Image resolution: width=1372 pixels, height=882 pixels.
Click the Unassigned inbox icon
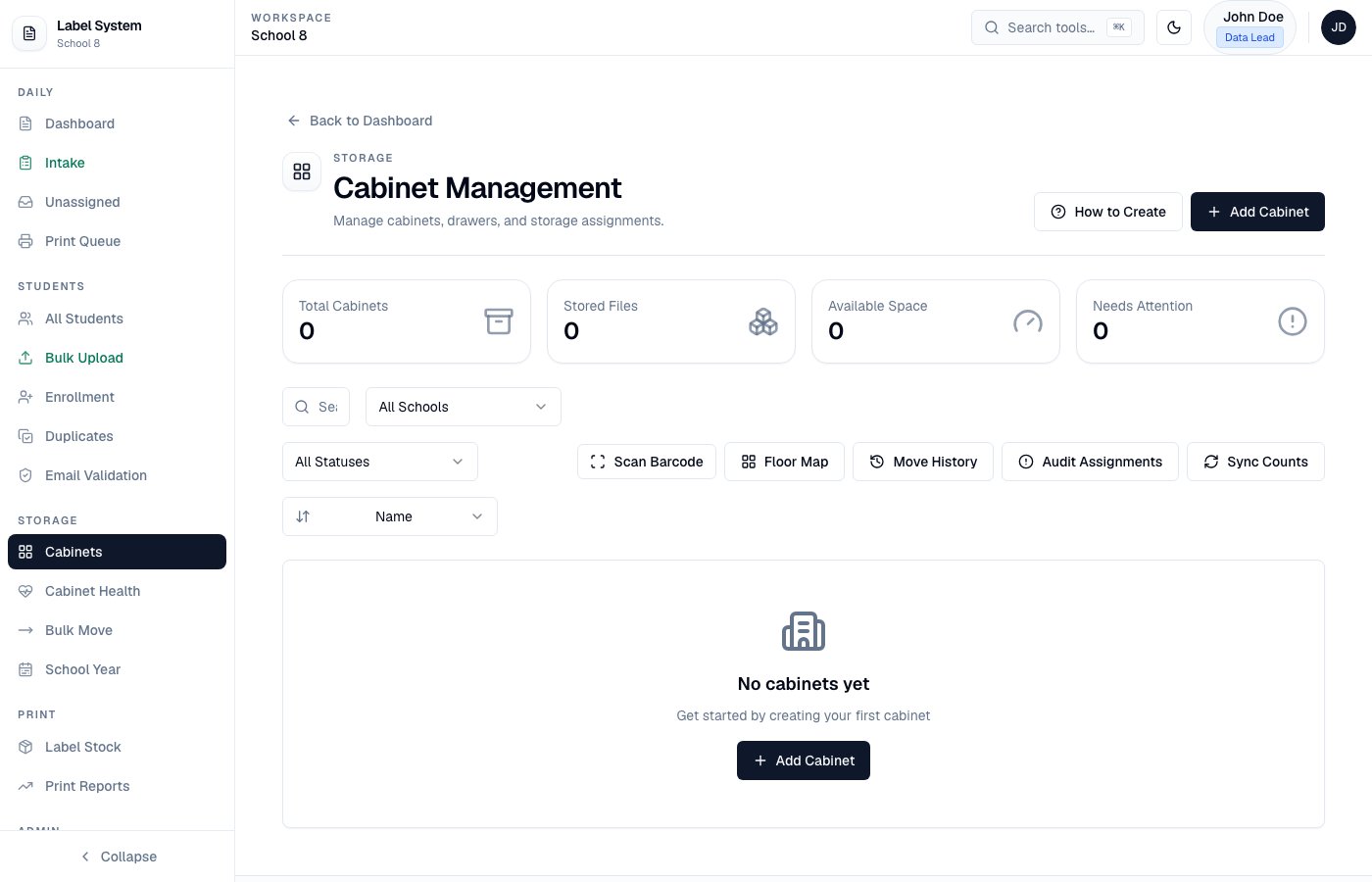click(25, 202)
